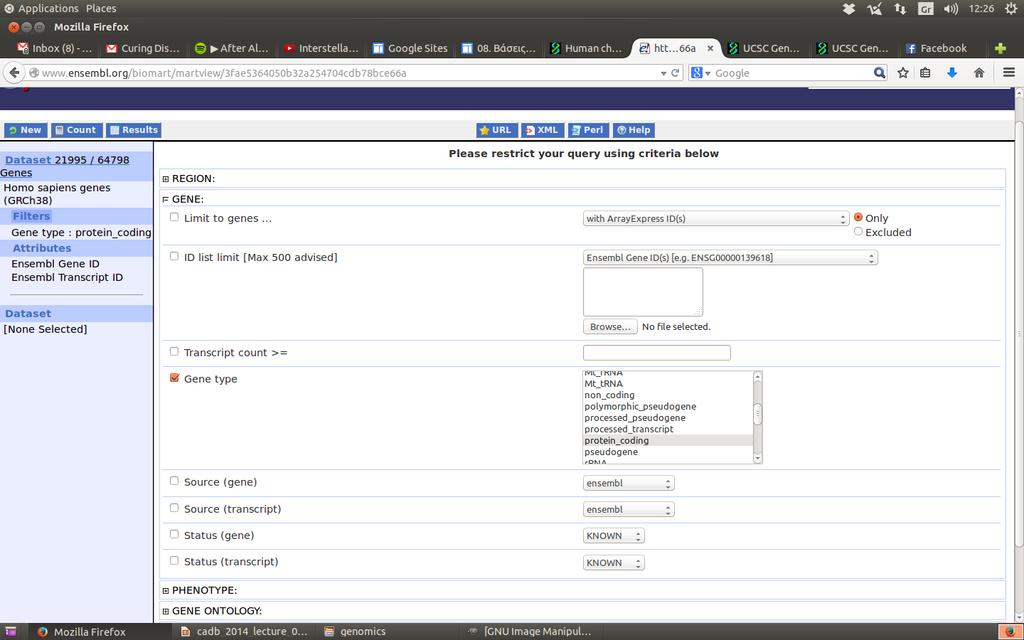
Task: Expand the GENE ONTOLOGY section
Action: pyautogui.click(x=166, y=611)
